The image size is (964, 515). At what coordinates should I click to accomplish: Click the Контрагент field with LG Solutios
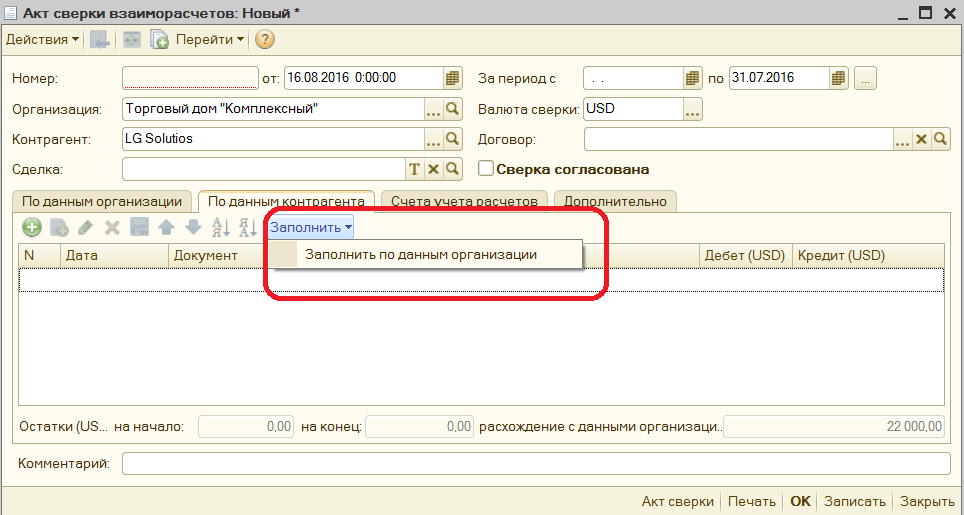coord(273,139)
